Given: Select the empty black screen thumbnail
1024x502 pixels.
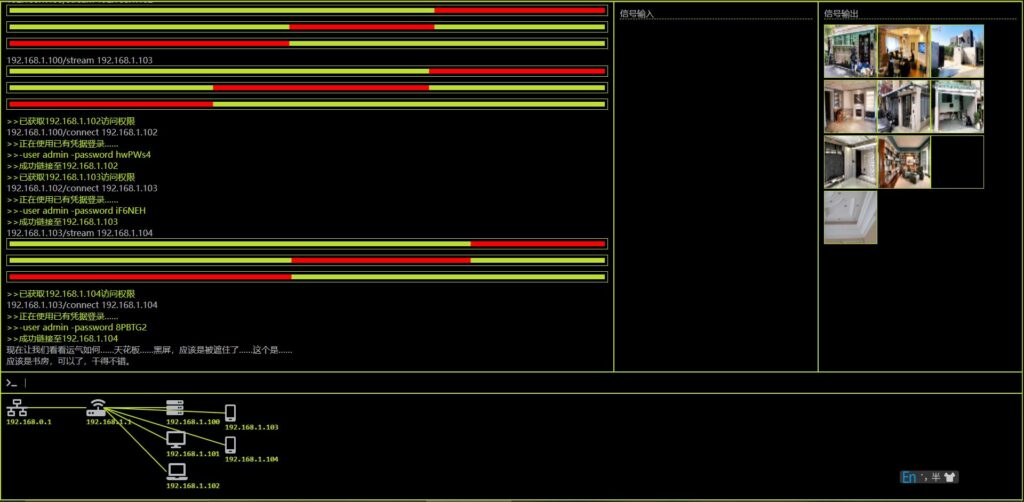Looking at the screenshot, I should click(957, 162).
